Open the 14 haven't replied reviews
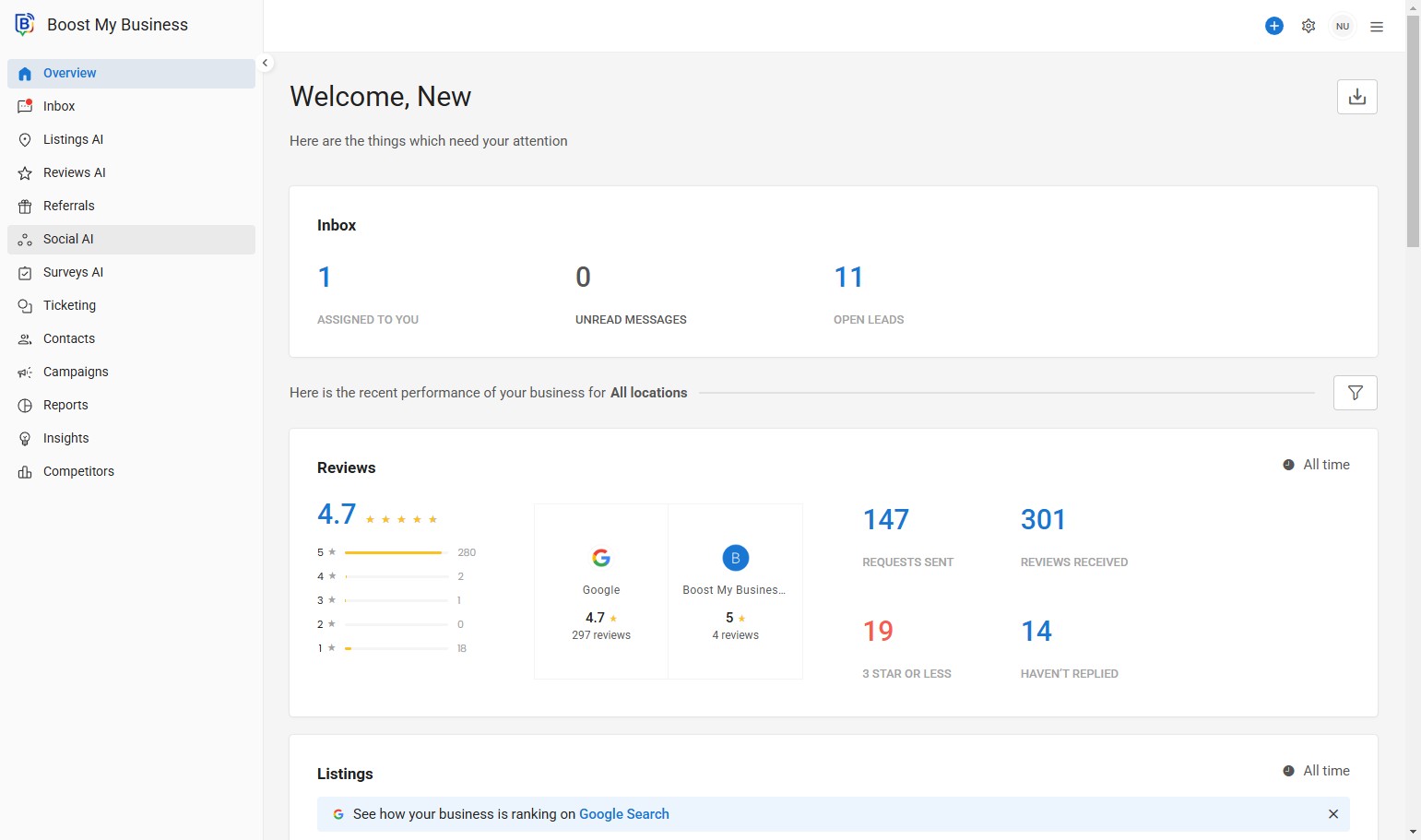The image size is (1421, 840). point(1036,632)
